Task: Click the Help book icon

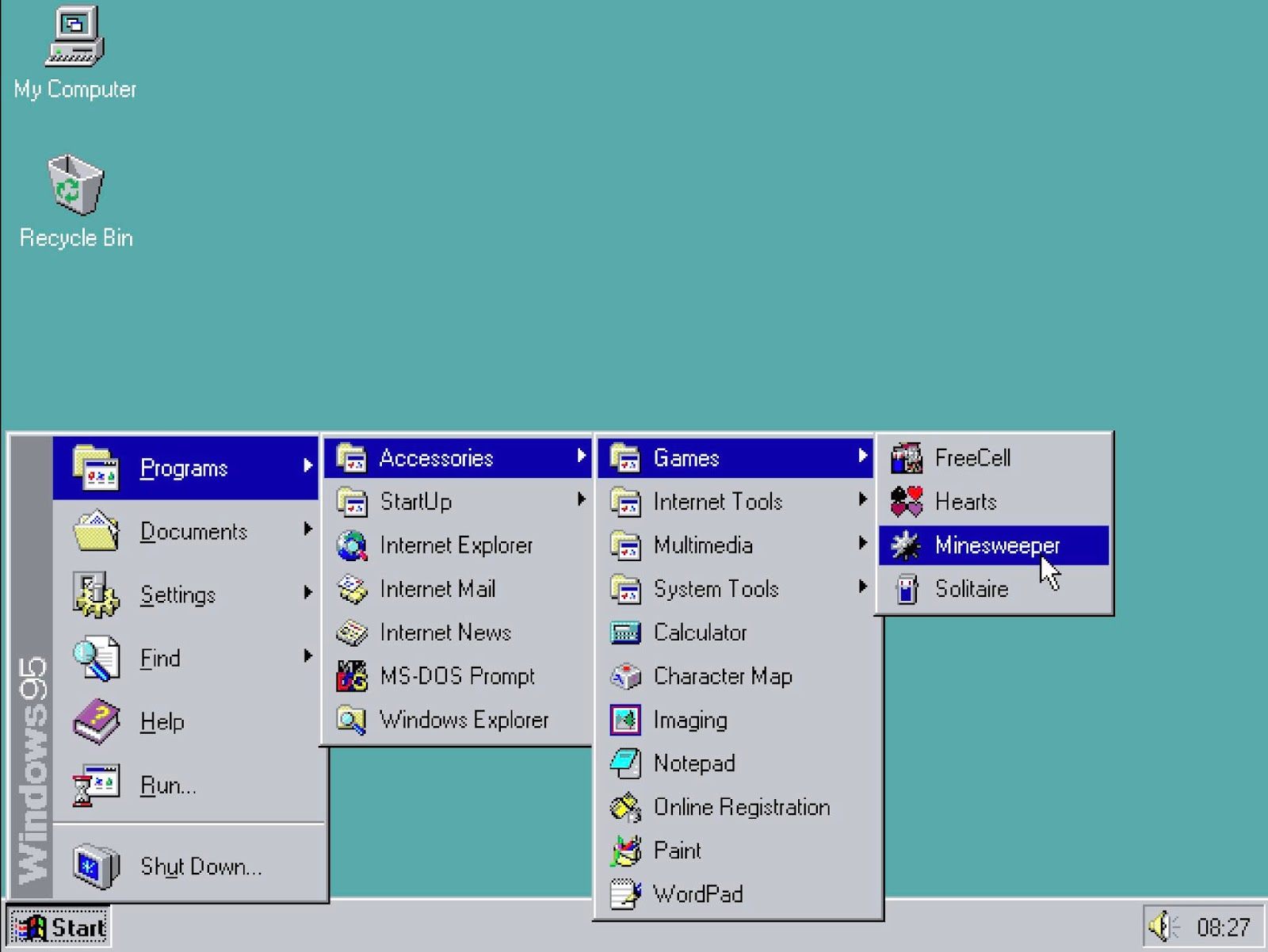Action: click(x=96, y=721)
